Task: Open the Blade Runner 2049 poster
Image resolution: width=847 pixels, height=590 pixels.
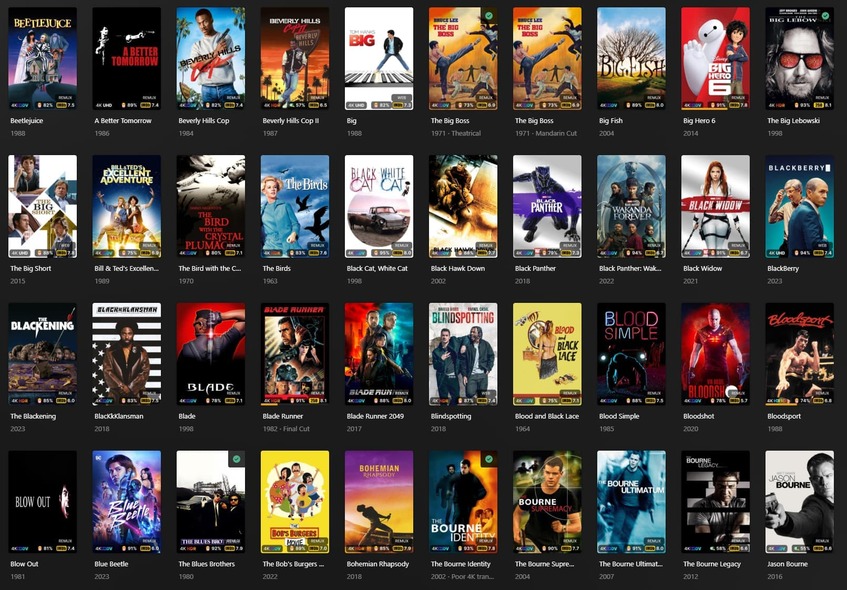Action: (379, 354)
